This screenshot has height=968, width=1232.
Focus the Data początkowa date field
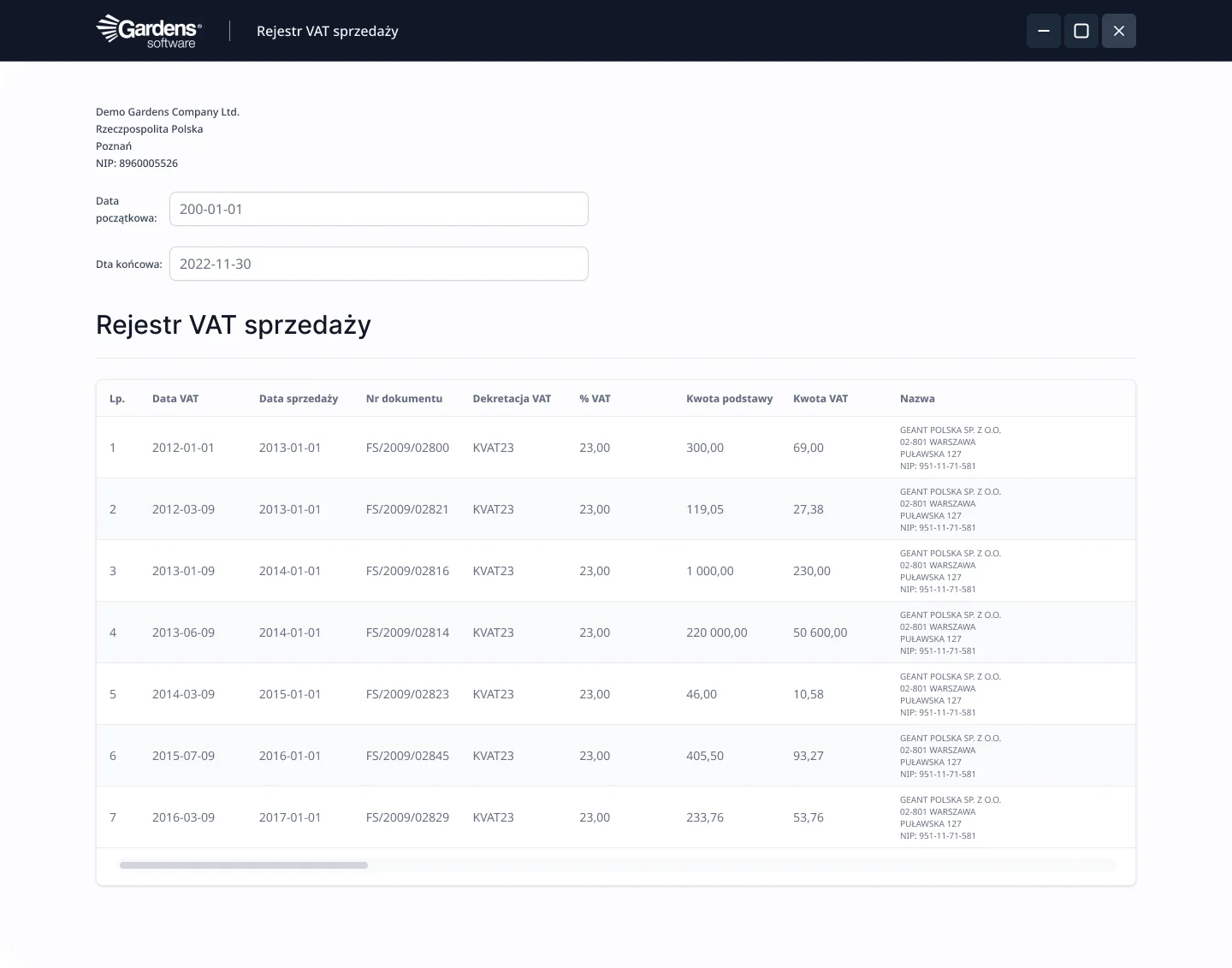click(x=378, y=209)
